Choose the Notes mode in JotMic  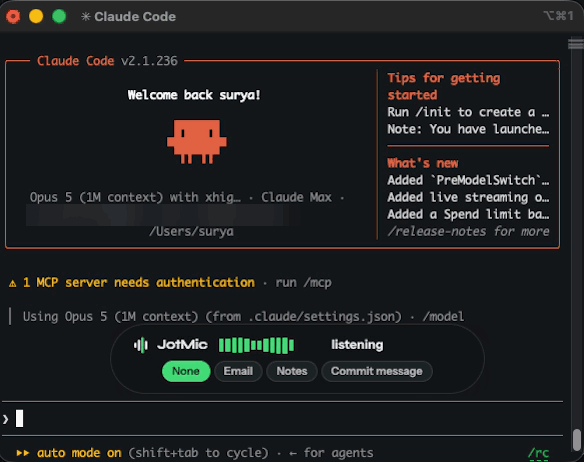(292, 371)
